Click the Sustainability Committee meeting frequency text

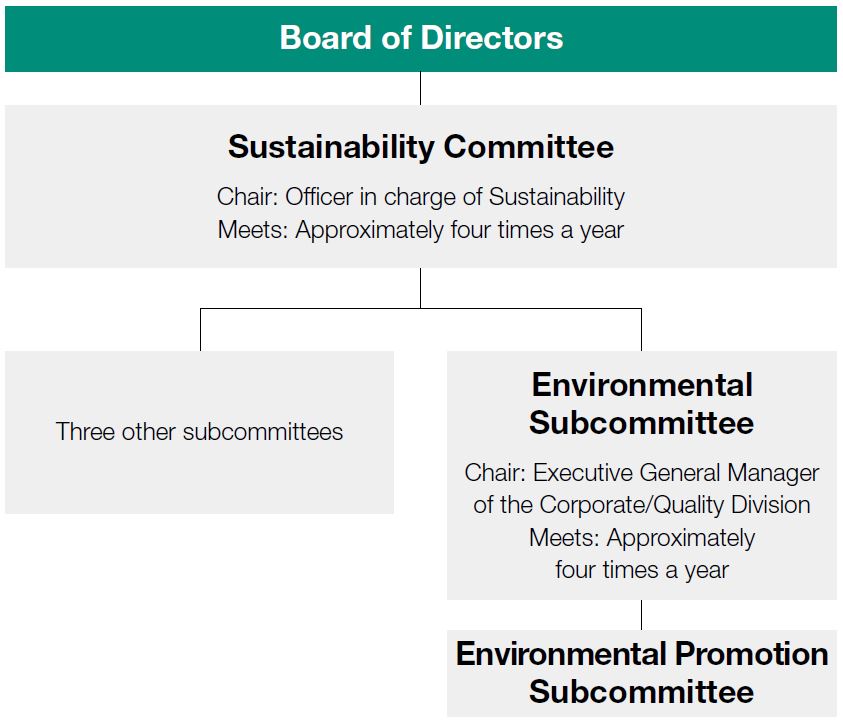(x=421, y=230)
